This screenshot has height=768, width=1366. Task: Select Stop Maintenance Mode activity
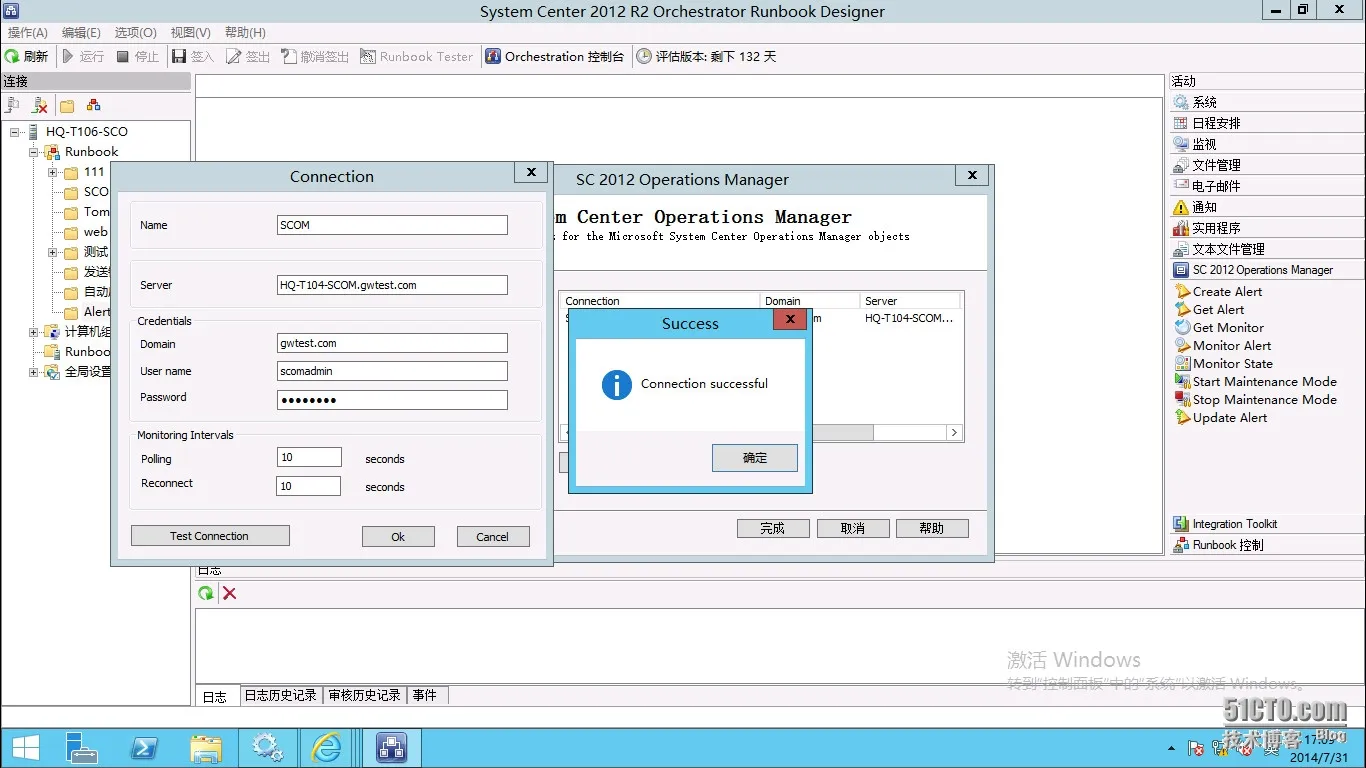pos(1255,400)
